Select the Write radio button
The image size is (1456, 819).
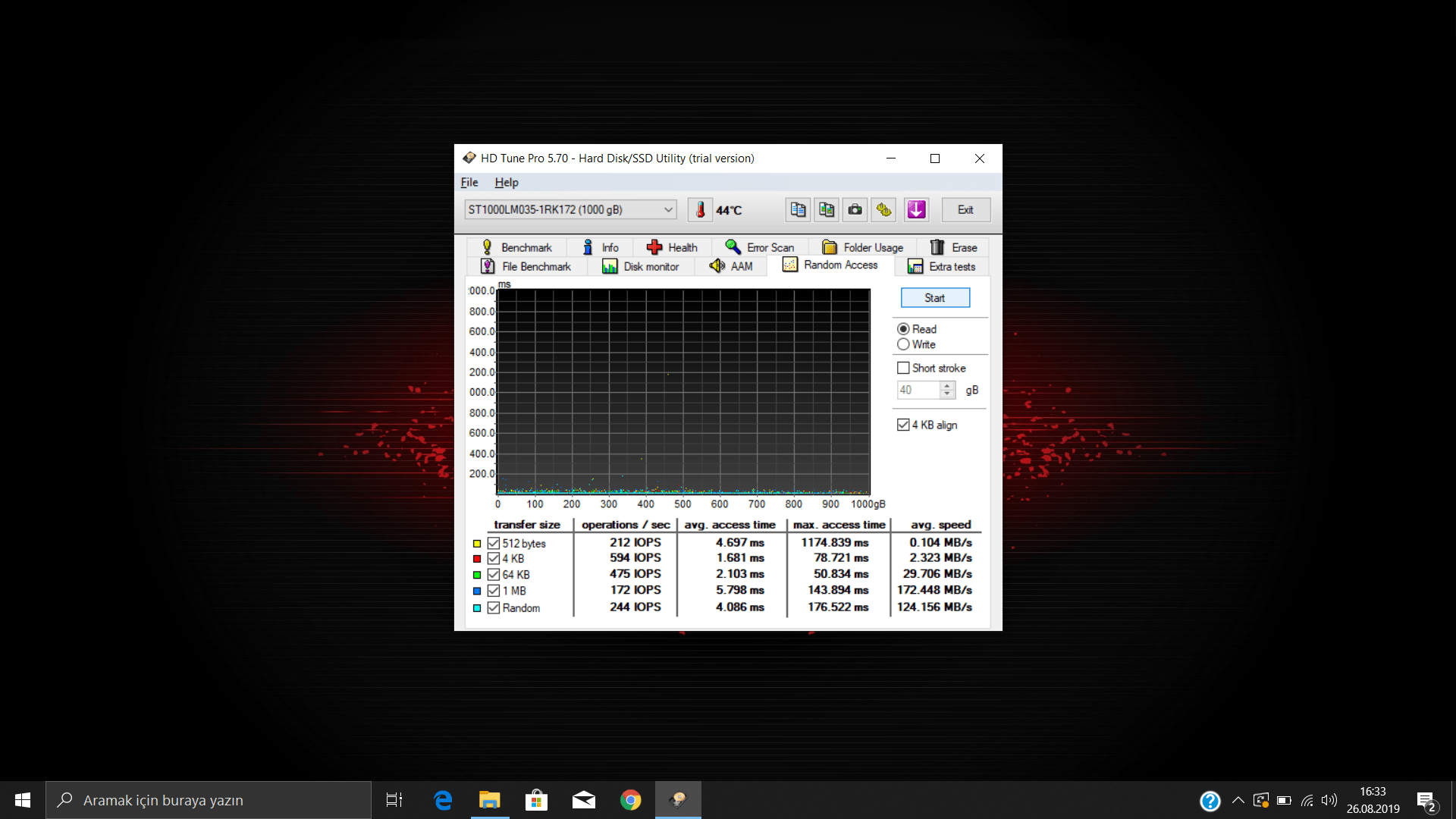pyautogui.click(x=903, y=344)
